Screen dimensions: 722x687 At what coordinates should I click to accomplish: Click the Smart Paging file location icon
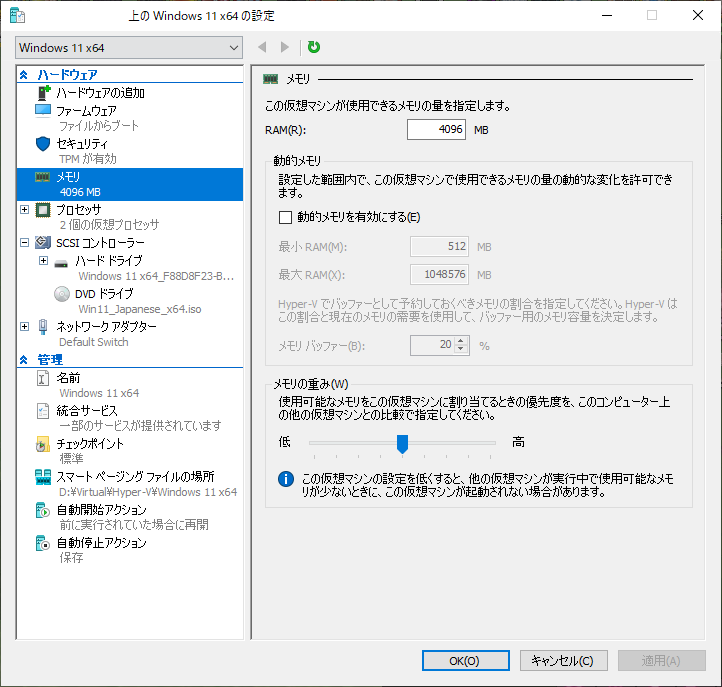pos(43,477)
